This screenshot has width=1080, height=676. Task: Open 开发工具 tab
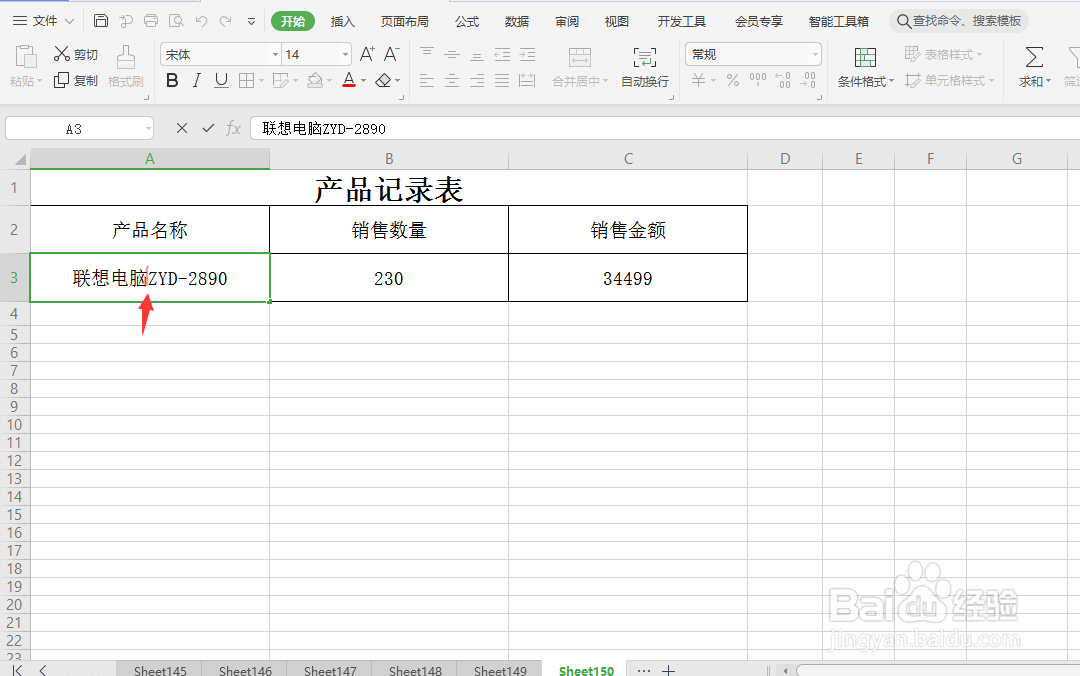pos(681,21)
